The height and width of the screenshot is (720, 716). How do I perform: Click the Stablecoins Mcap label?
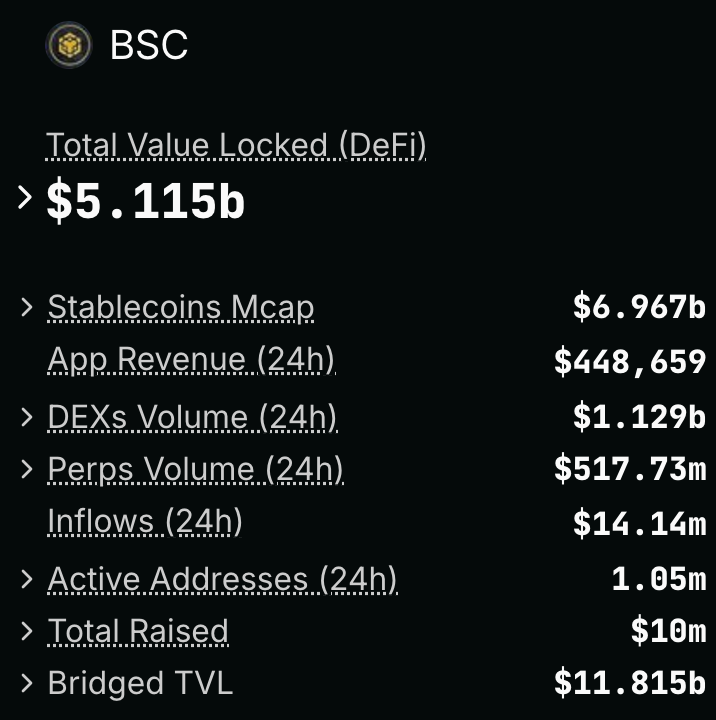(181, 307)
